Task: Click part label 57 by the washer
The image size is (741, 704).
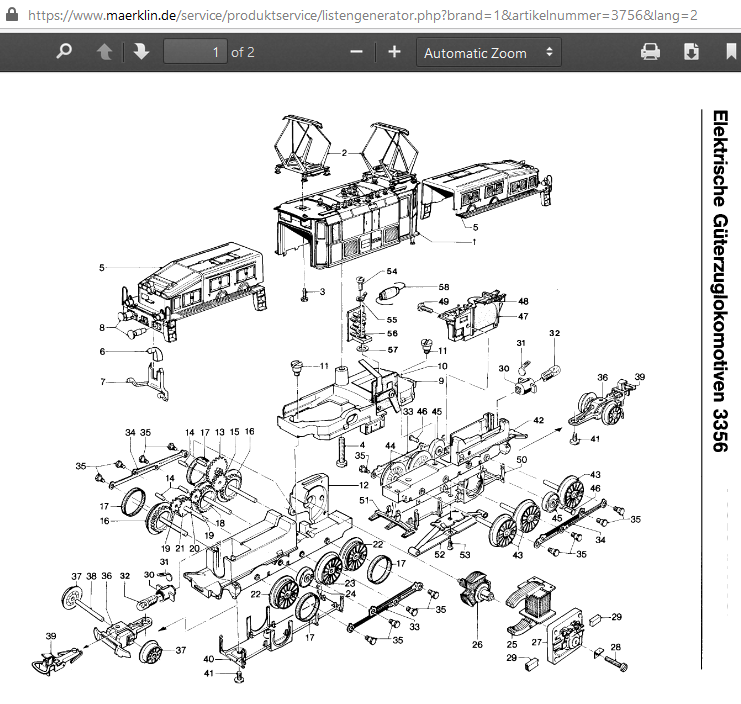Action: click(393, 350)
